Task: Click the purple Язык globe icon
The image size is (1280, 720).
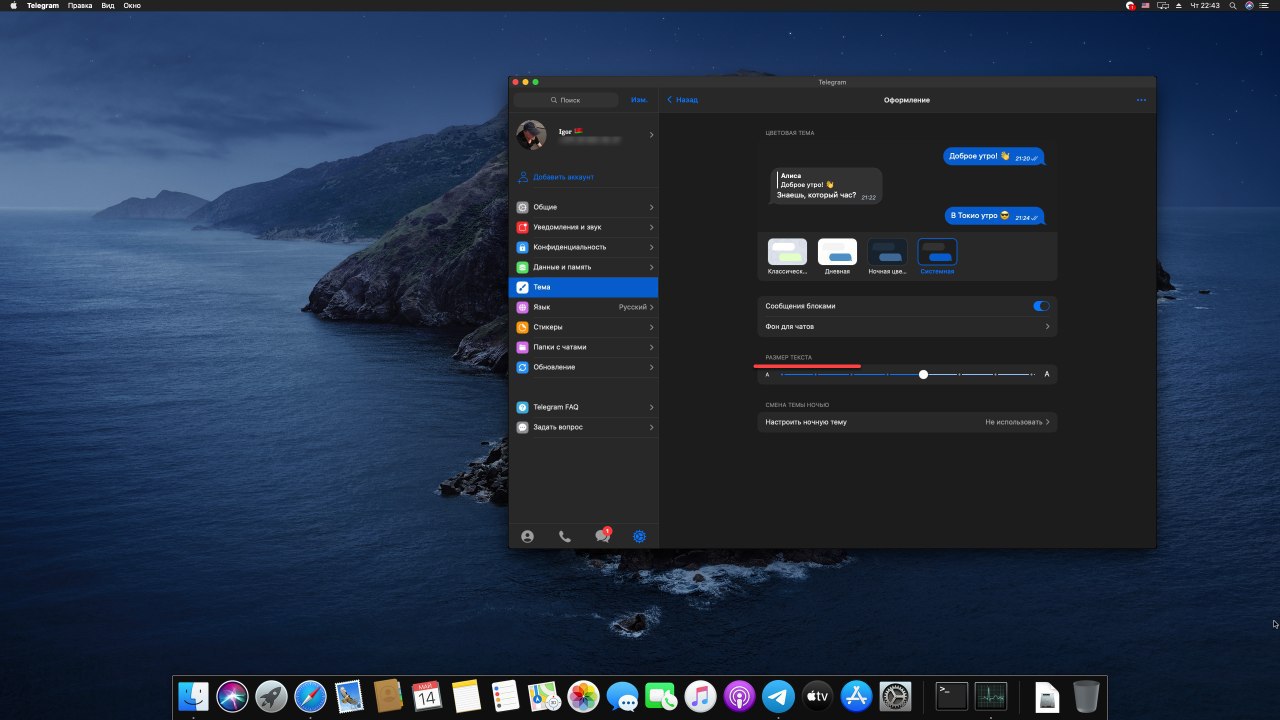Action: 522,307
